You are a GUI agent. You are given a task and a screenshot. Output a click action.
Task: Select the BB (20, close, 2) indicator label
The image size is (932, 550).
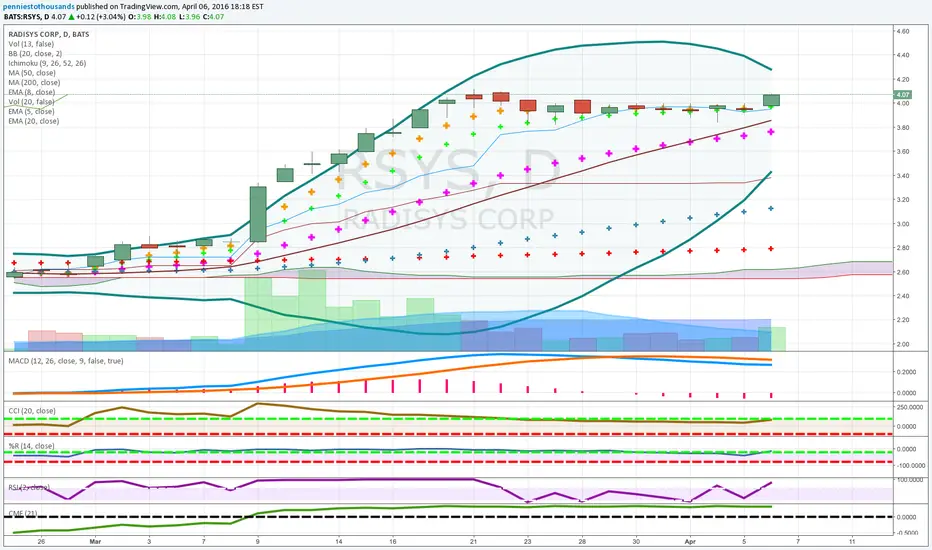(35, 54)
